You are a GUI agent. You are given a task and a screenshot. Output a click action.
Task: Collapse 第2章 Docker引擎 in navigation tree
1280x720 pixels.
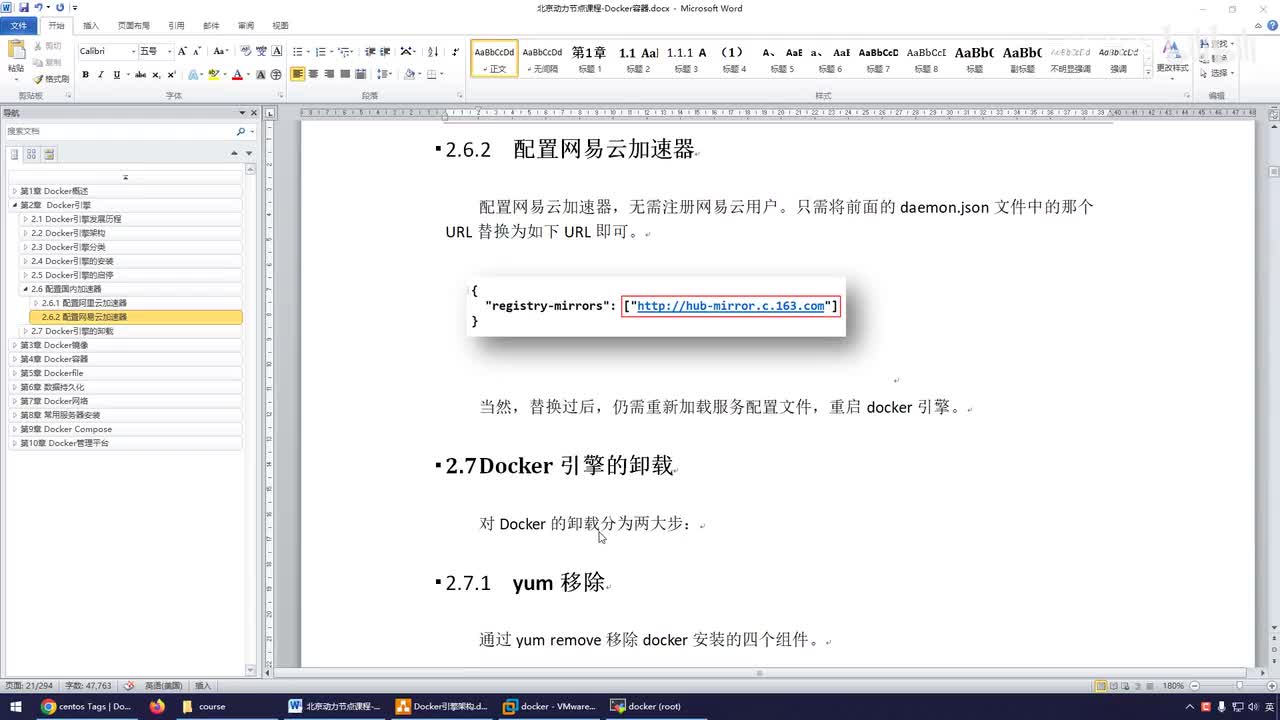coord(14,205)
